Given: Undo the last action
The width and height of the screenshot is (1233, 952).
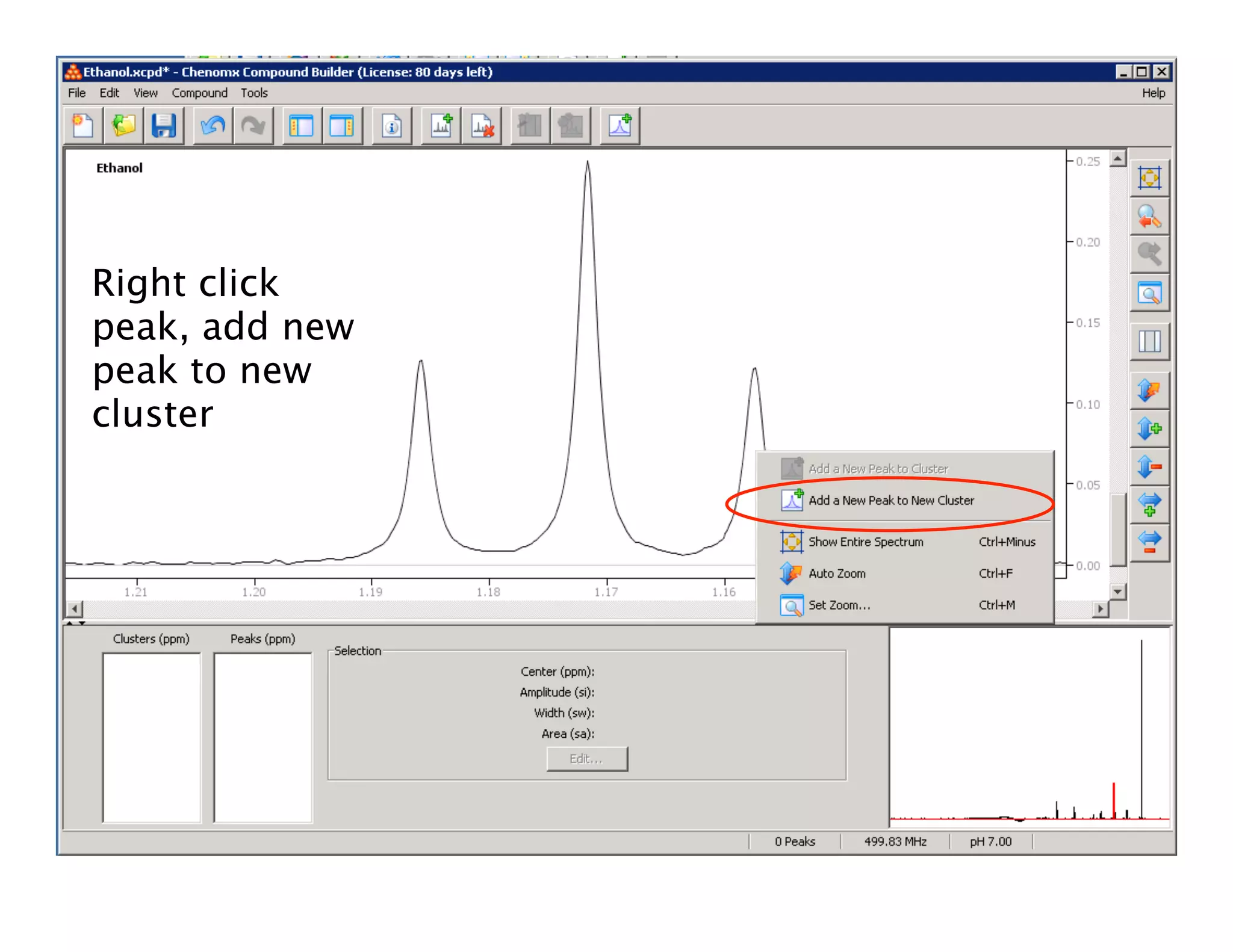Looking at the screenshot, I should (213, 126).
